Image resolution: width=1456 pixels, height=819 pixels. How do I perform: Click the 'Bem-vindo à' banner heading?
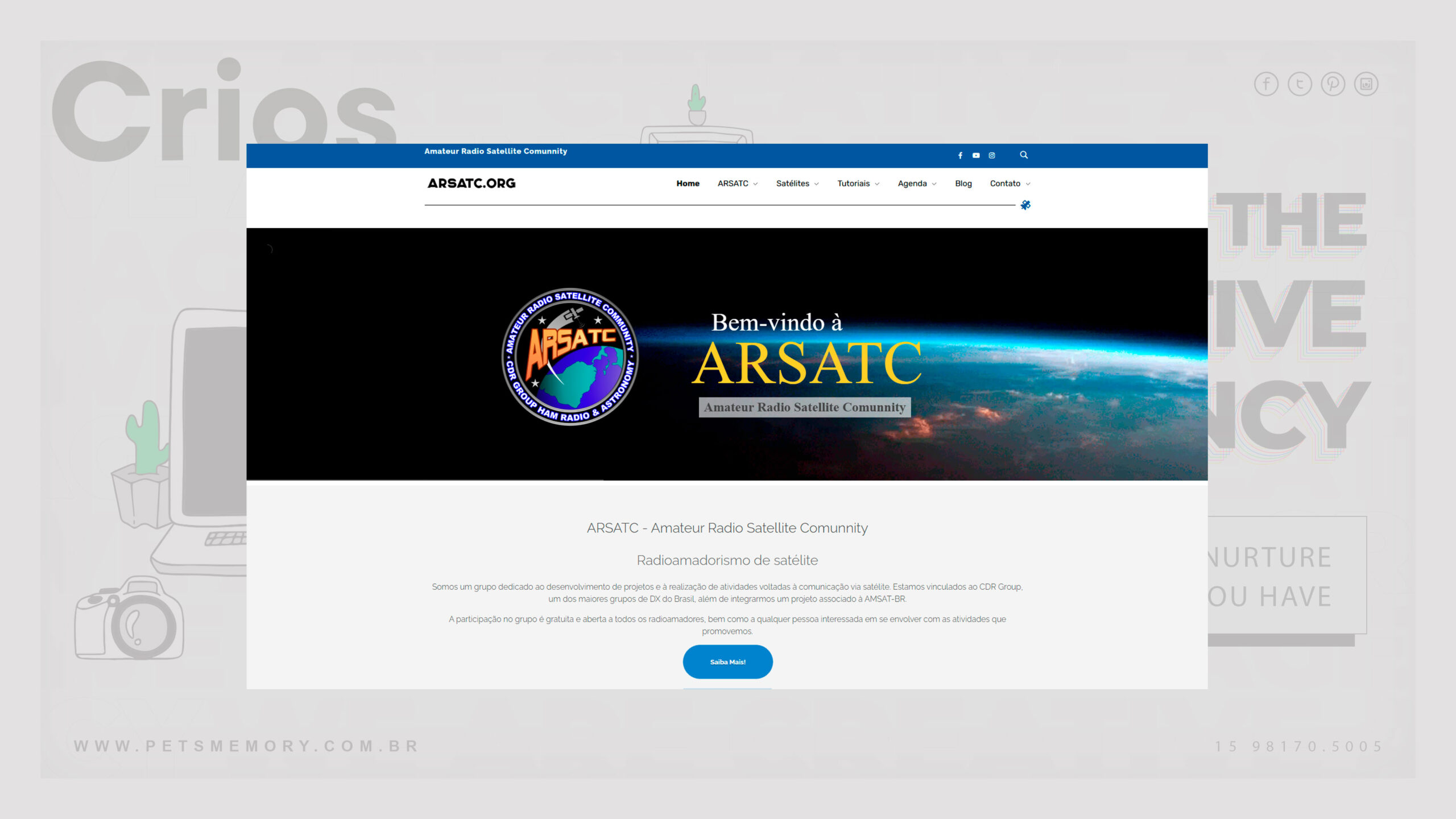(776, 322)
